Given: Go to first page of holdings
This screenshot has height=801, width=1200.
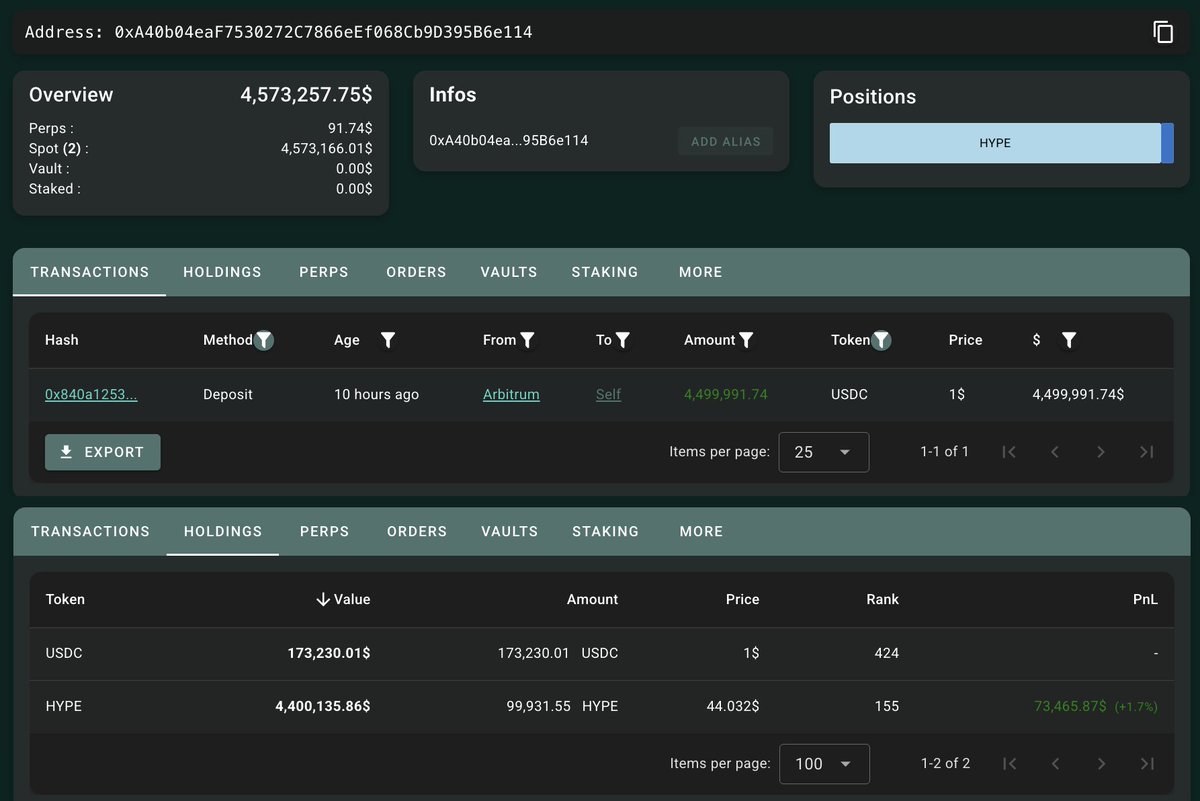Looking at the screenshot, I should point(1010,764).
